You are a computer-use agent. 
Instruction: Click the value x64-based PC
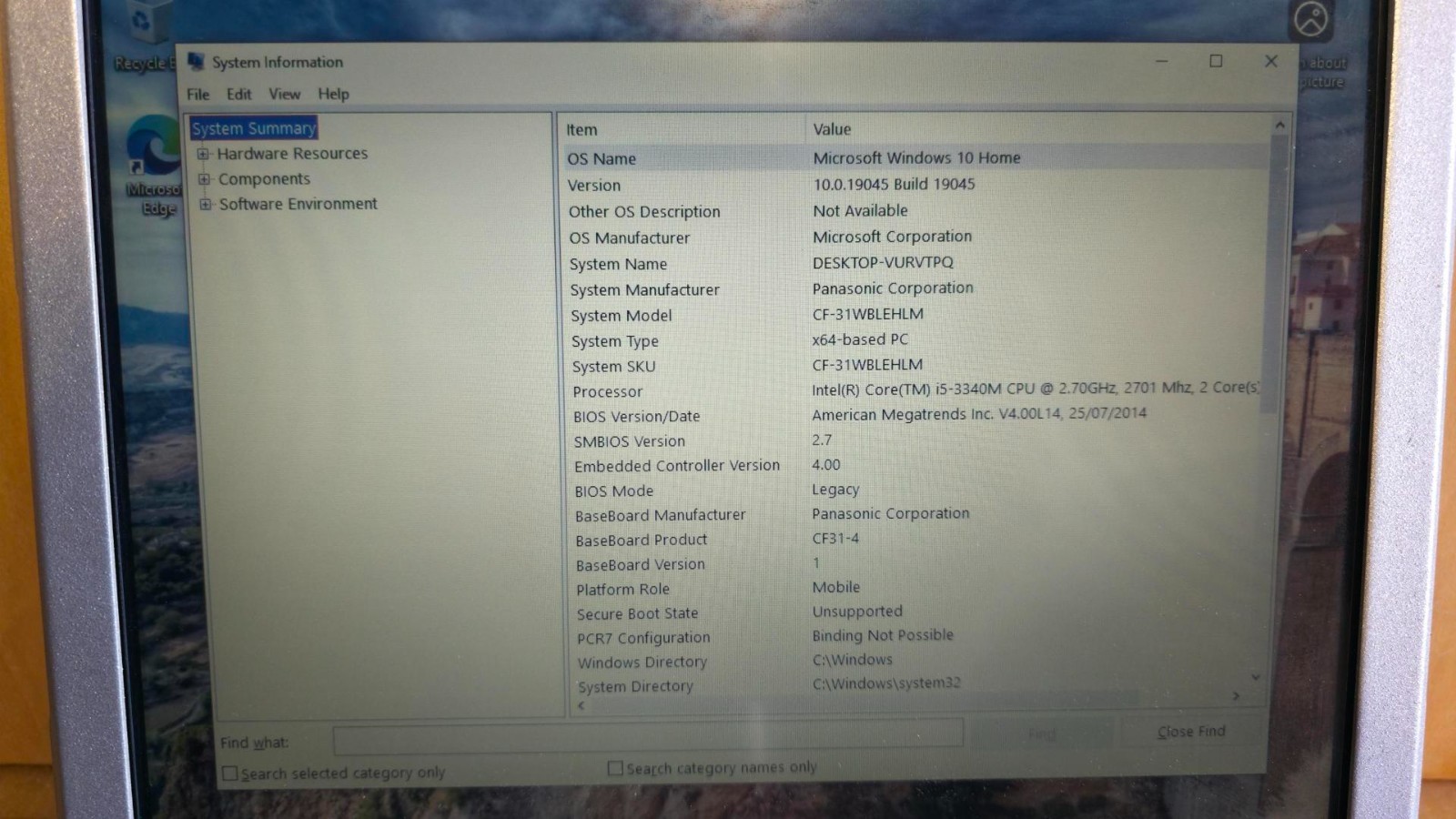point(860,339)
